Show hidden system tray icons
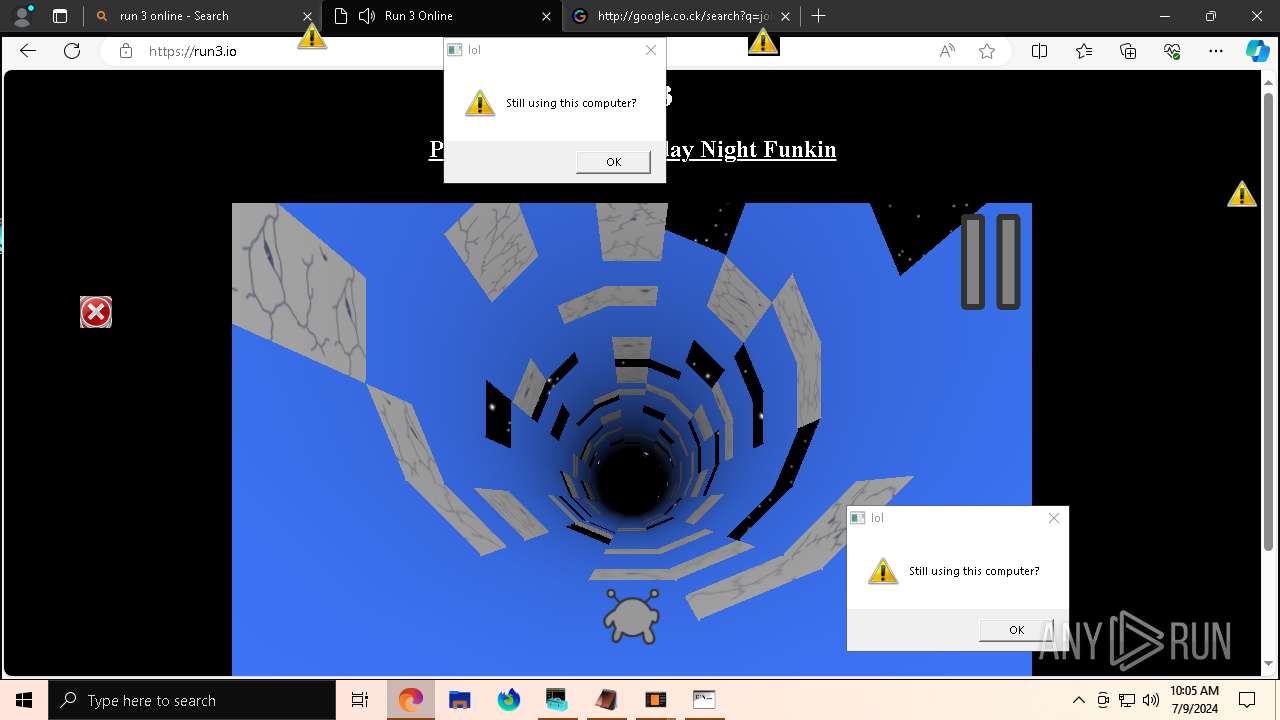This screenshot has height=720, width=1280. pyautogui.click(x=1078, y=700)
